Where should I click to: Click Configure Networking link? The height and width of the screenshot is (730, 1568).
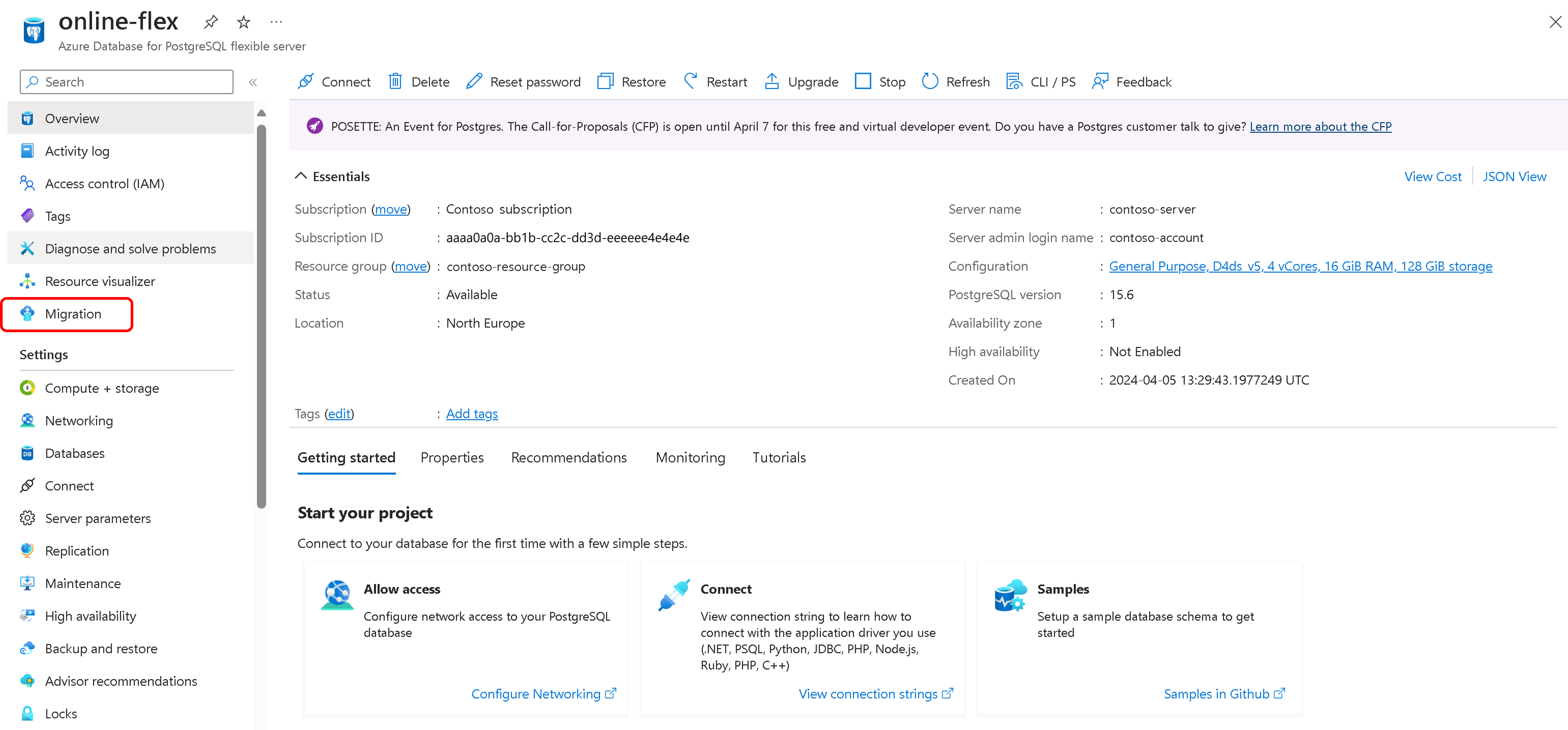pos(544,693)
